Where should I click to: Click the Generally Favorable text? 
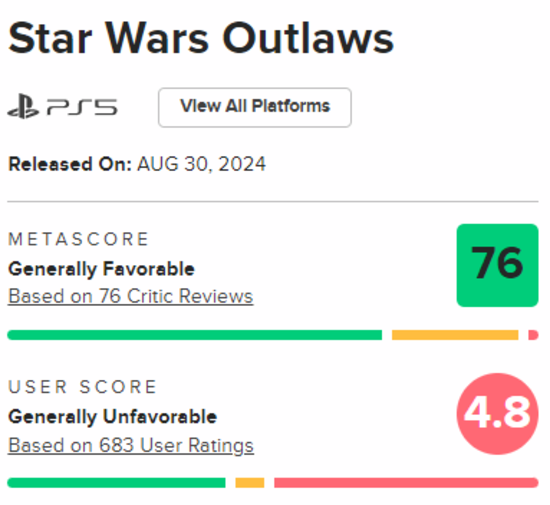[x=101, y=269]
